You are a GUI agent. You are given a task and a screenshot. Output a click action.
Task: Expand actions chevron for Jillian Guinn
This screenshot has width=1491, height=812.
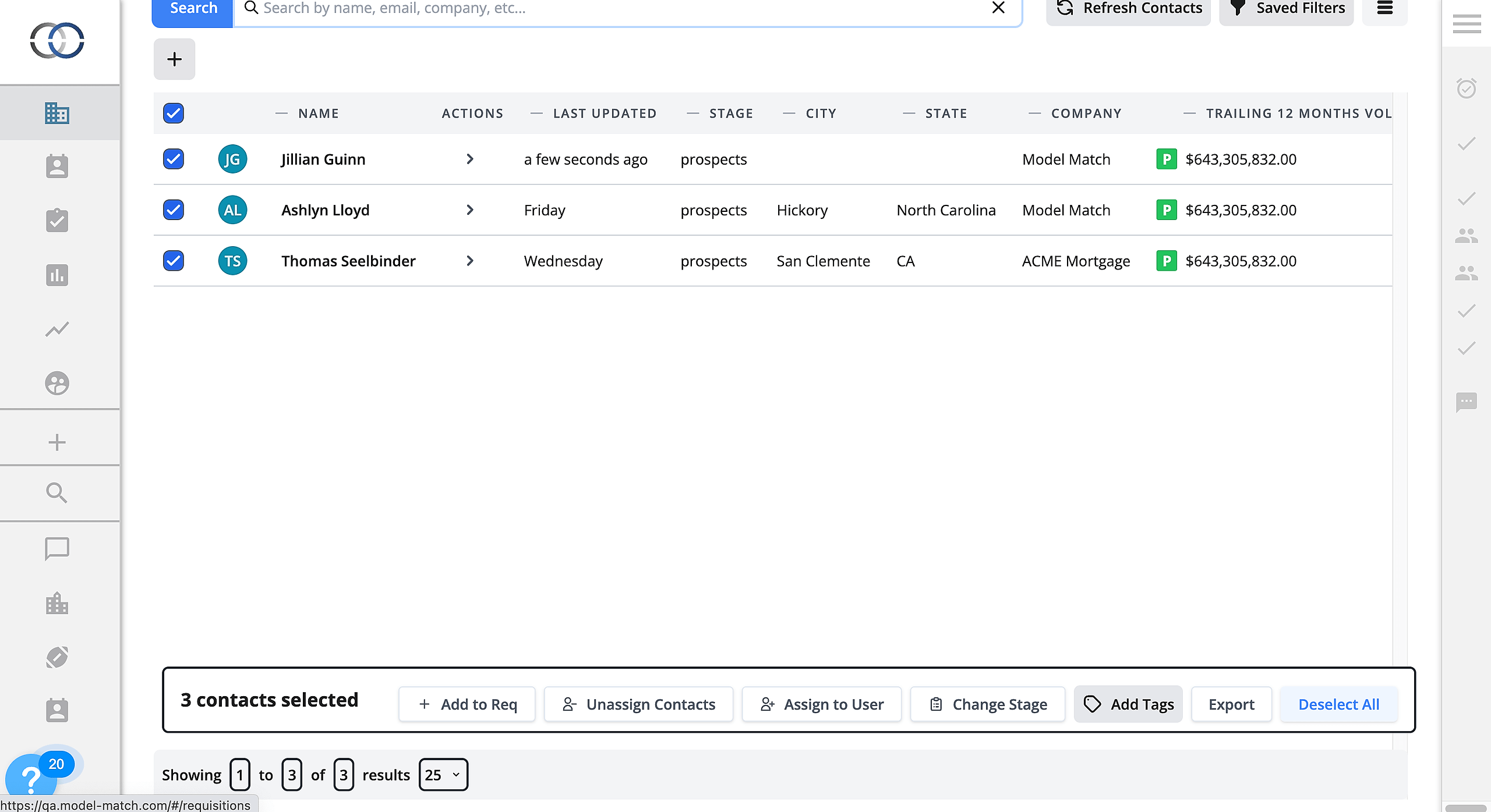pos(470,159)
